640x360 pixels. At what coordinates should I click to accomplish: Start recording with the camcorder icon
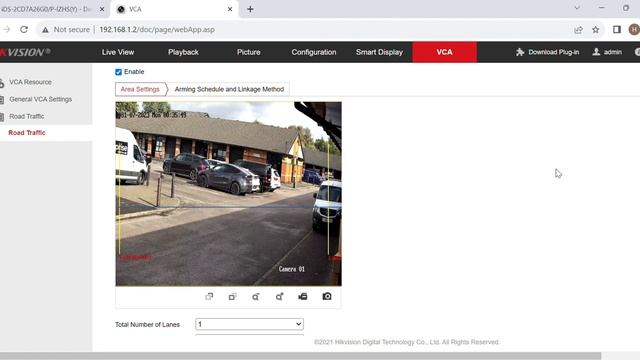303,297
